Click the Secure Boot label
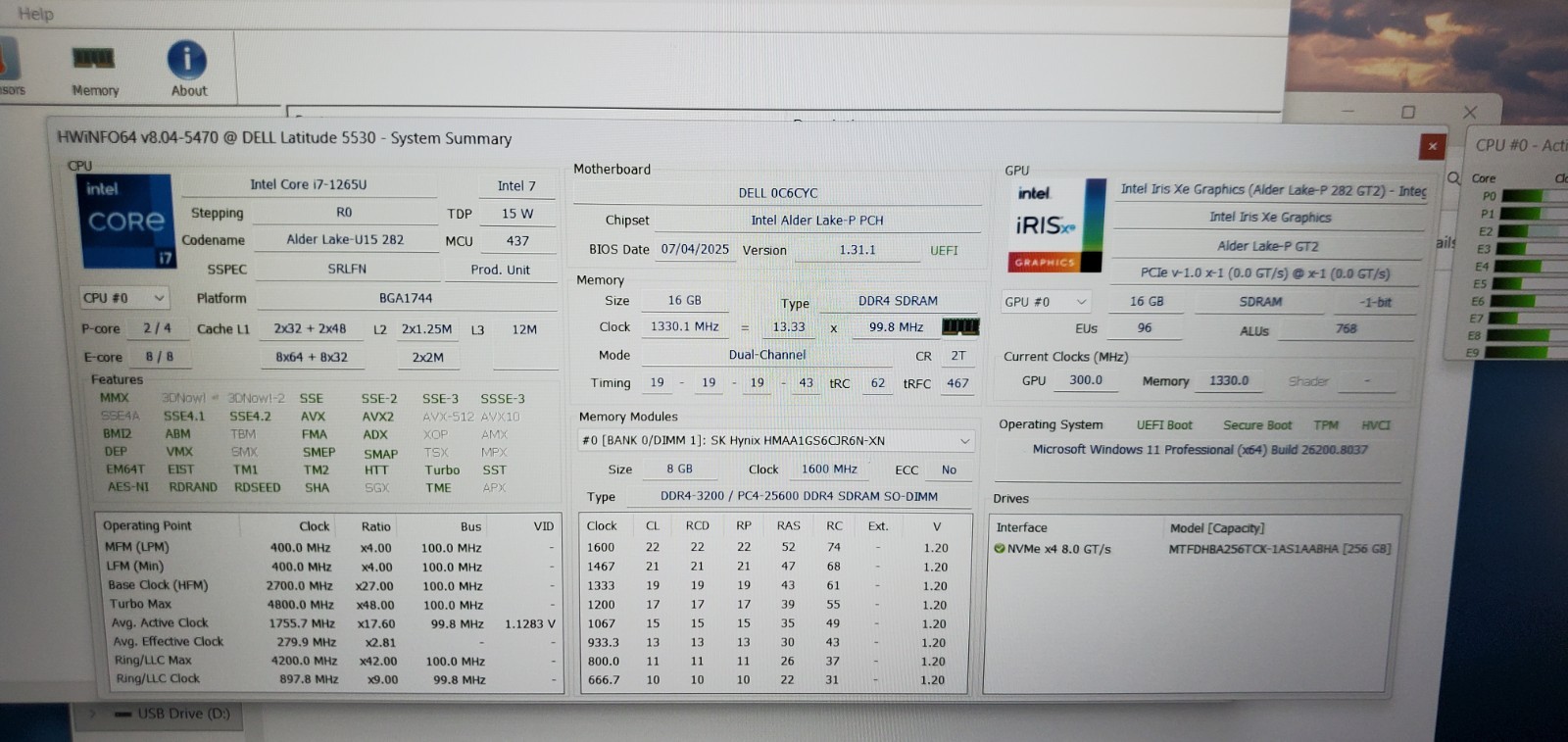 [x=1257, y=425]
